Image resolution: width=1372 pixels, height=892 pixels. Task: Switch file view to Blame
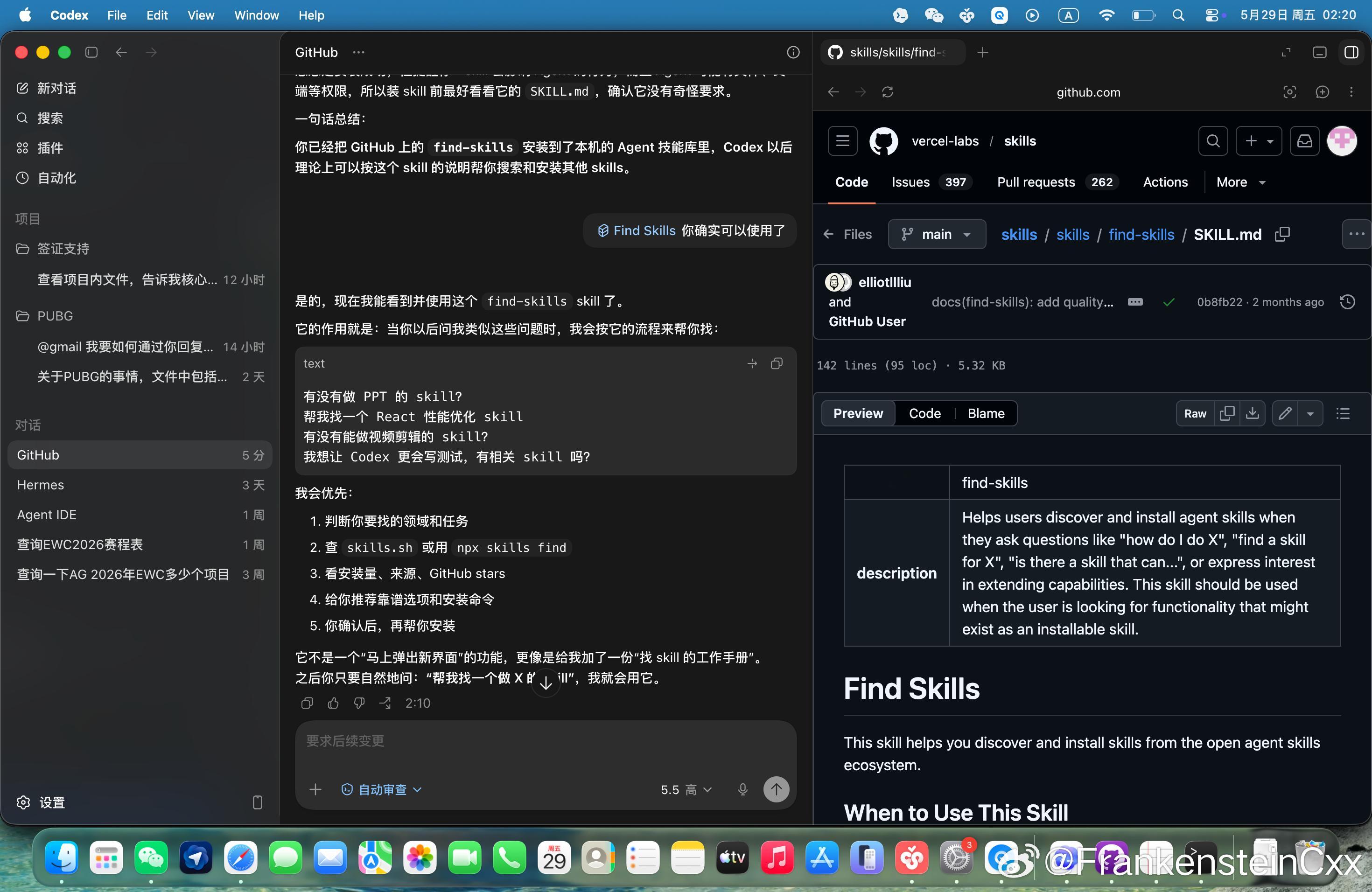pos(986,413)
